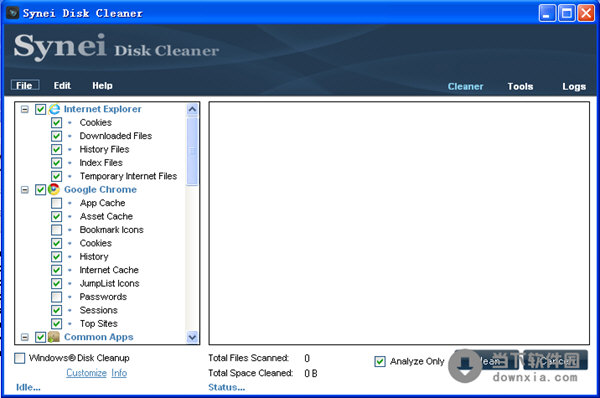Click the Idle... status text
Image resolution: width=600 pixels, height=398 pixels.
coord(28,387)
